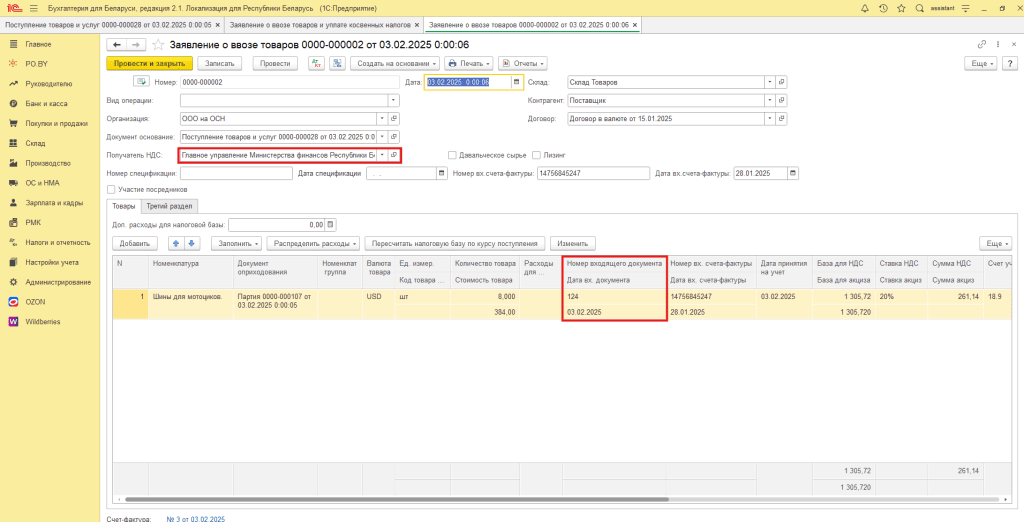Open Документ основание with open icon

pos(394,137)
